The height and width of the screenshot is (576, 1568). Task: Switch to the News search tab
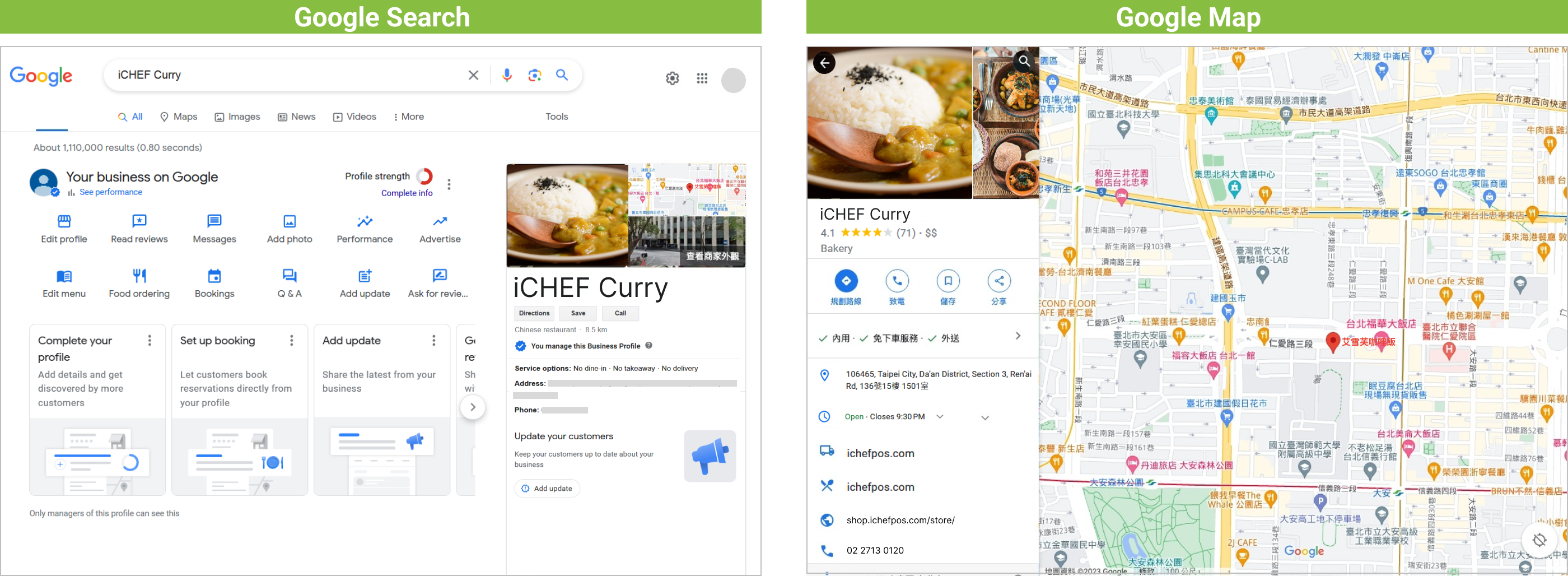pyautogui.click(x=296, y=117)
